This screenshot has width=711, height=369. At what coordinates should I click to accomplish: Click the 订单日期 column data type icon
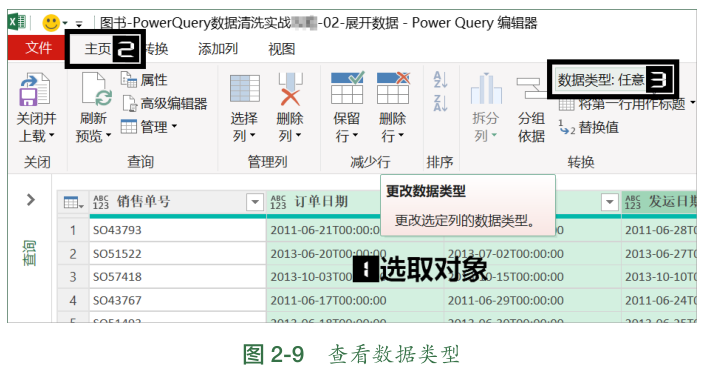[278, 202]
